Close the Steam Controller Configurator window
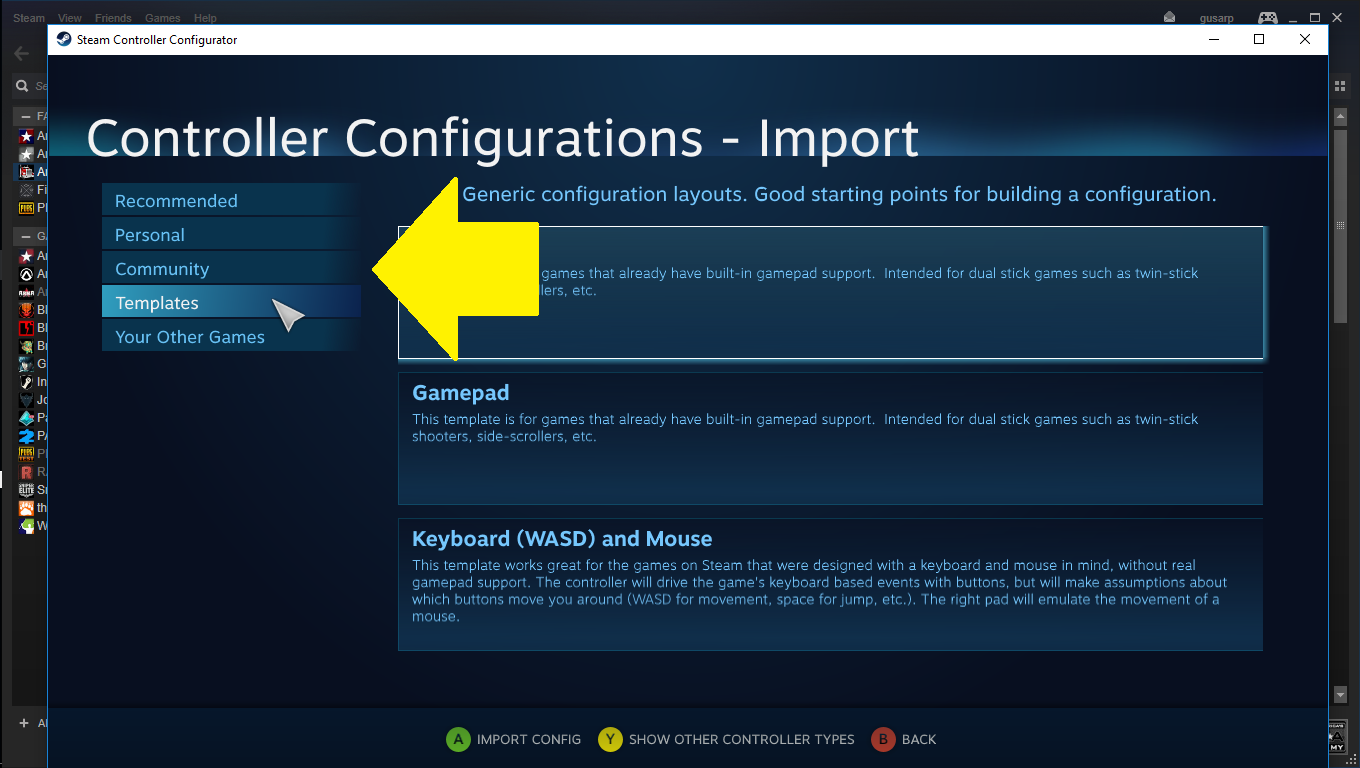The height and width of the screenshot is (768, 1360). point(1305,40)
